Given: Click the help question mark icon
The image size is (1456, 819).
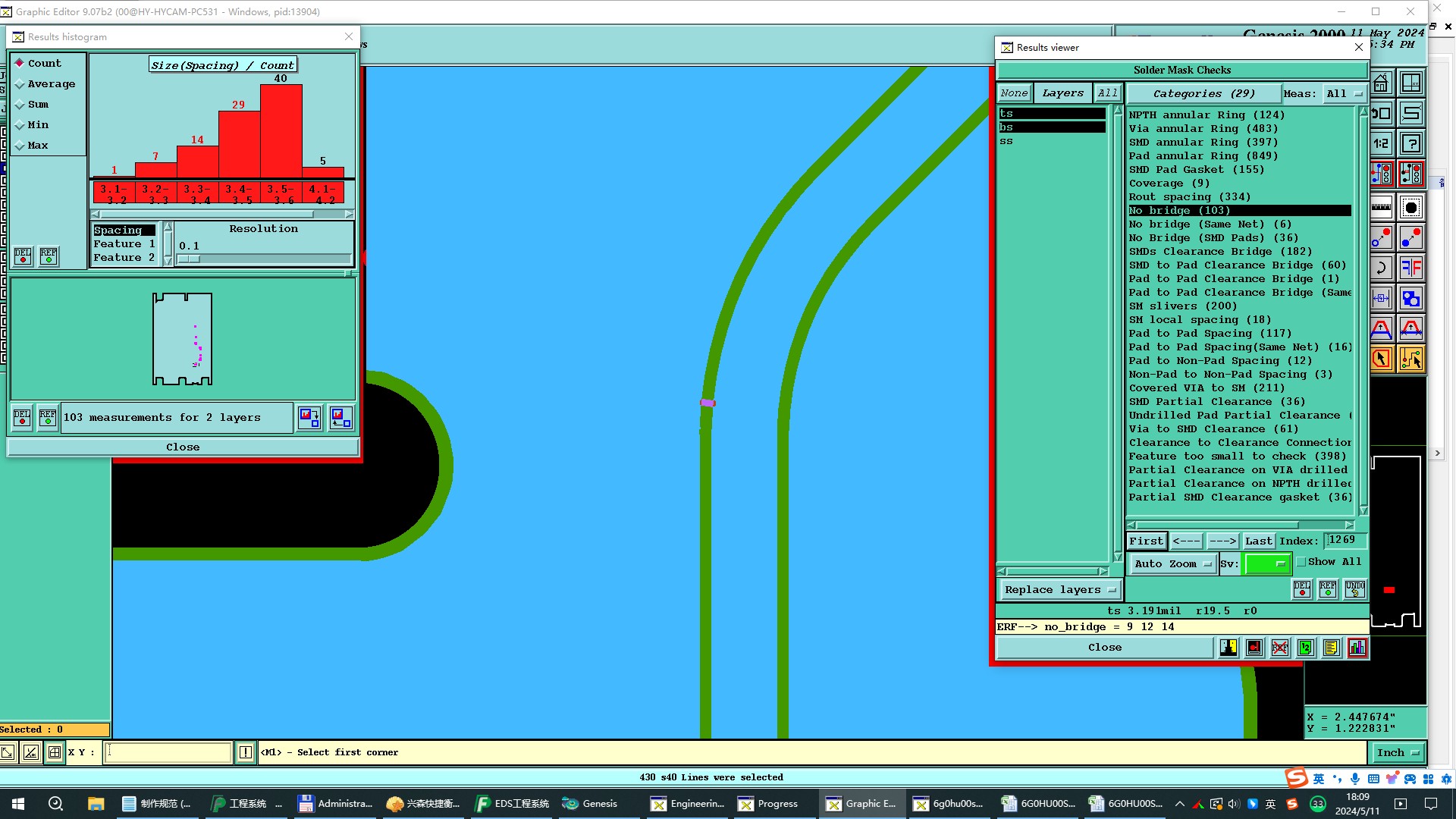Looking at the screenshot, I should (1411, 143).
